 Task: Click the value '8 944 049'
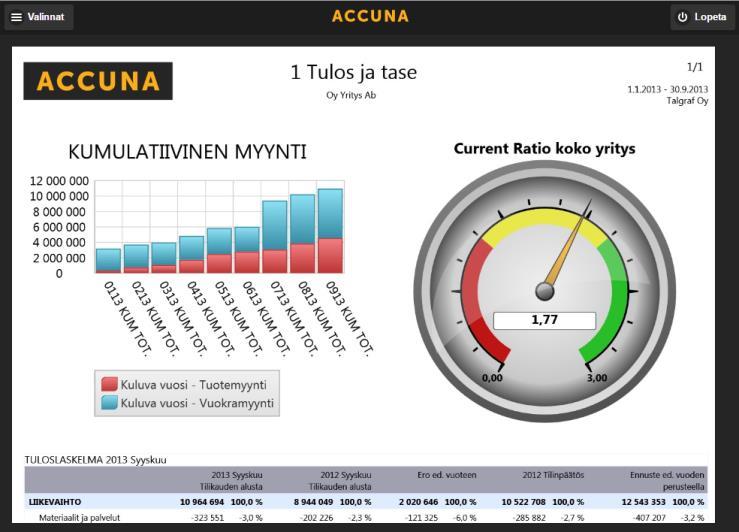(313, 502)
